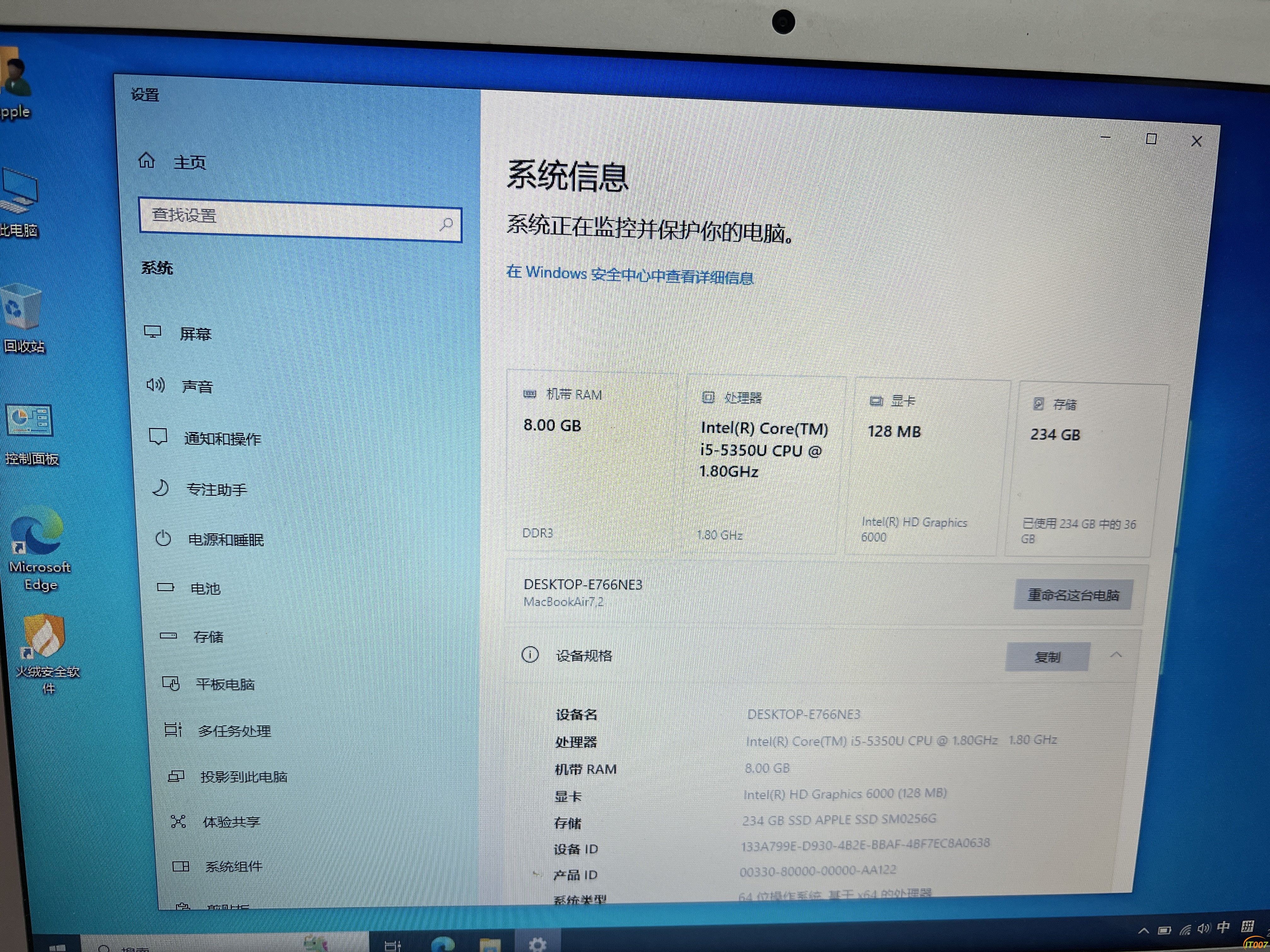Click the 屏幕 monitor icon
The width and height of the screenshot is (1270, 952).
153,332
